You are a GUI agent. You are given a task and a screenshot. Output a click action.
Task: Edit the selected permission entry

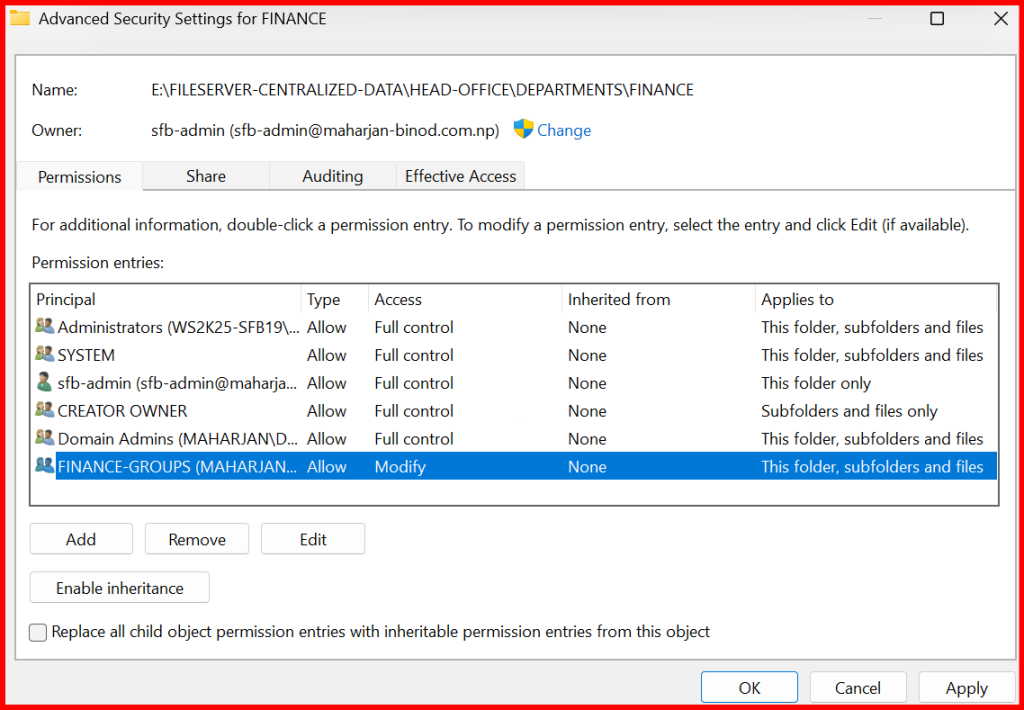click(313, 539)
